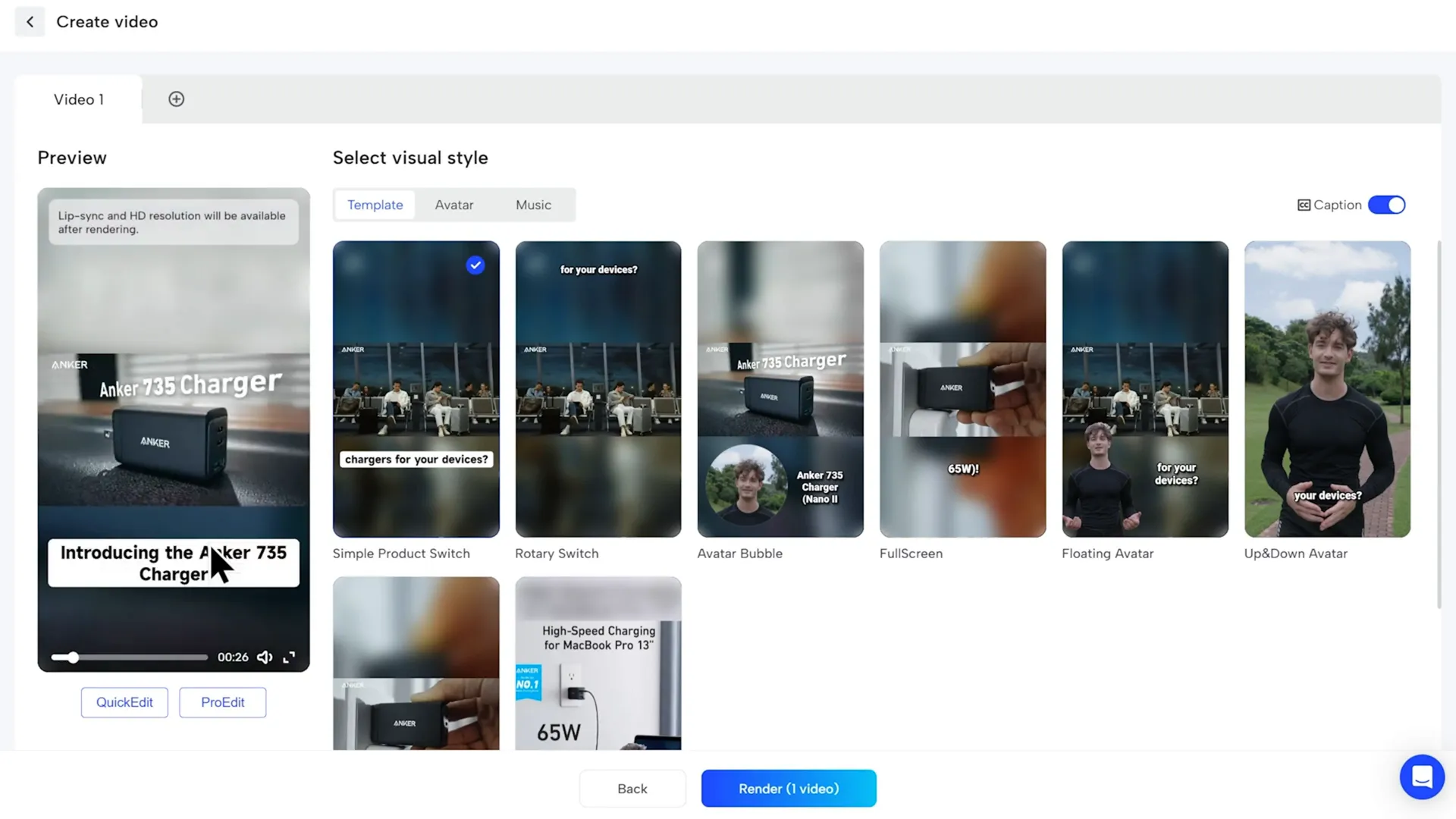The height and width of the screenshot is (819, 1456).
Task: Click the CC caption icon
Action: coord(1304,205)
